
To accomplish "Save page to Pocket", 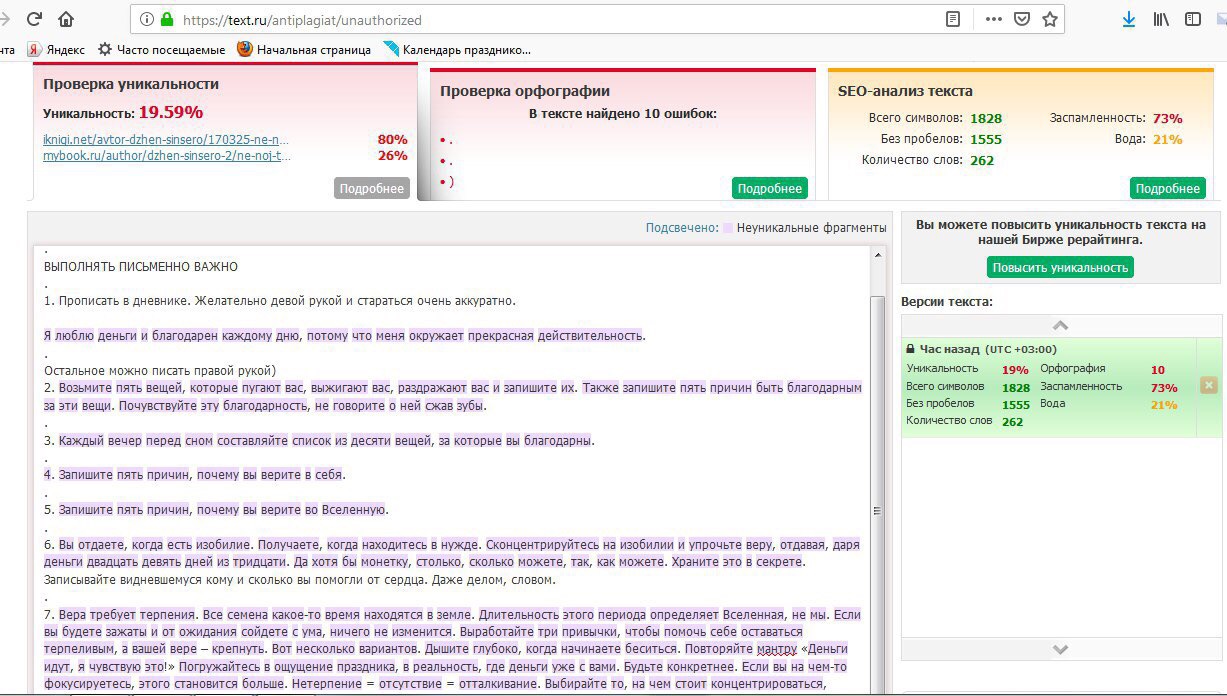I will pyautogui.click(x=1021, y=19).
